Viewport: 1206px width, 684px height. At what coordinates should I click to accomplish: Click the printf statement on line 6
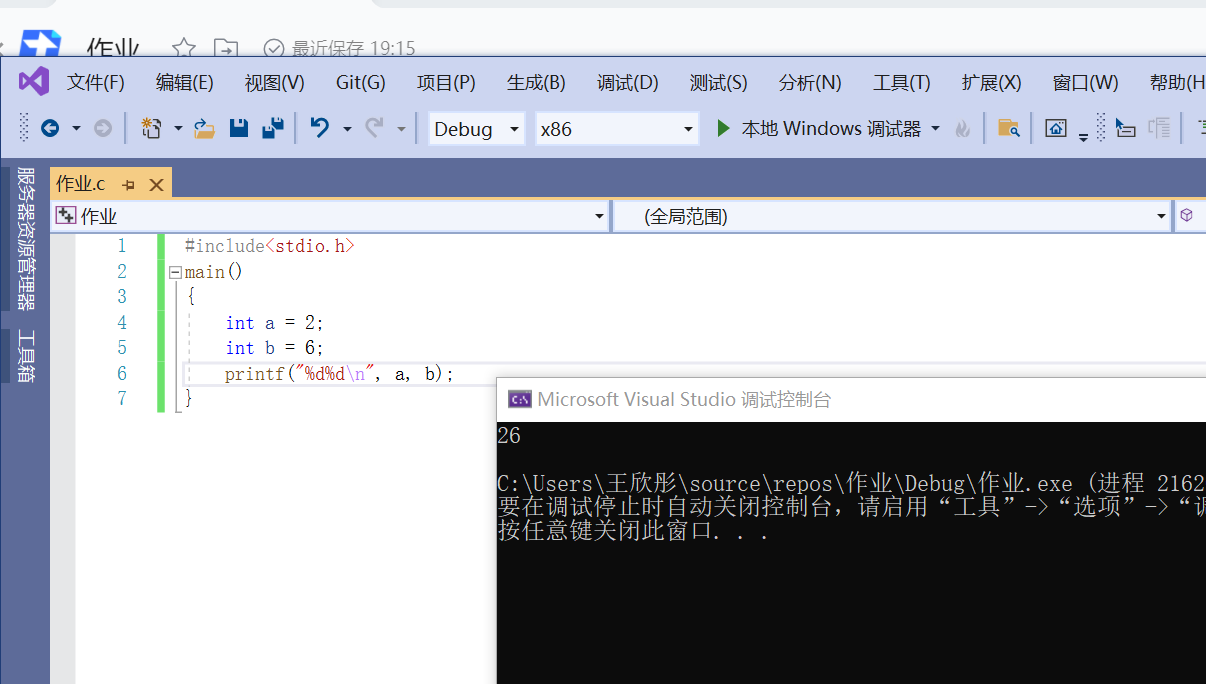click(x=339, y=374)
